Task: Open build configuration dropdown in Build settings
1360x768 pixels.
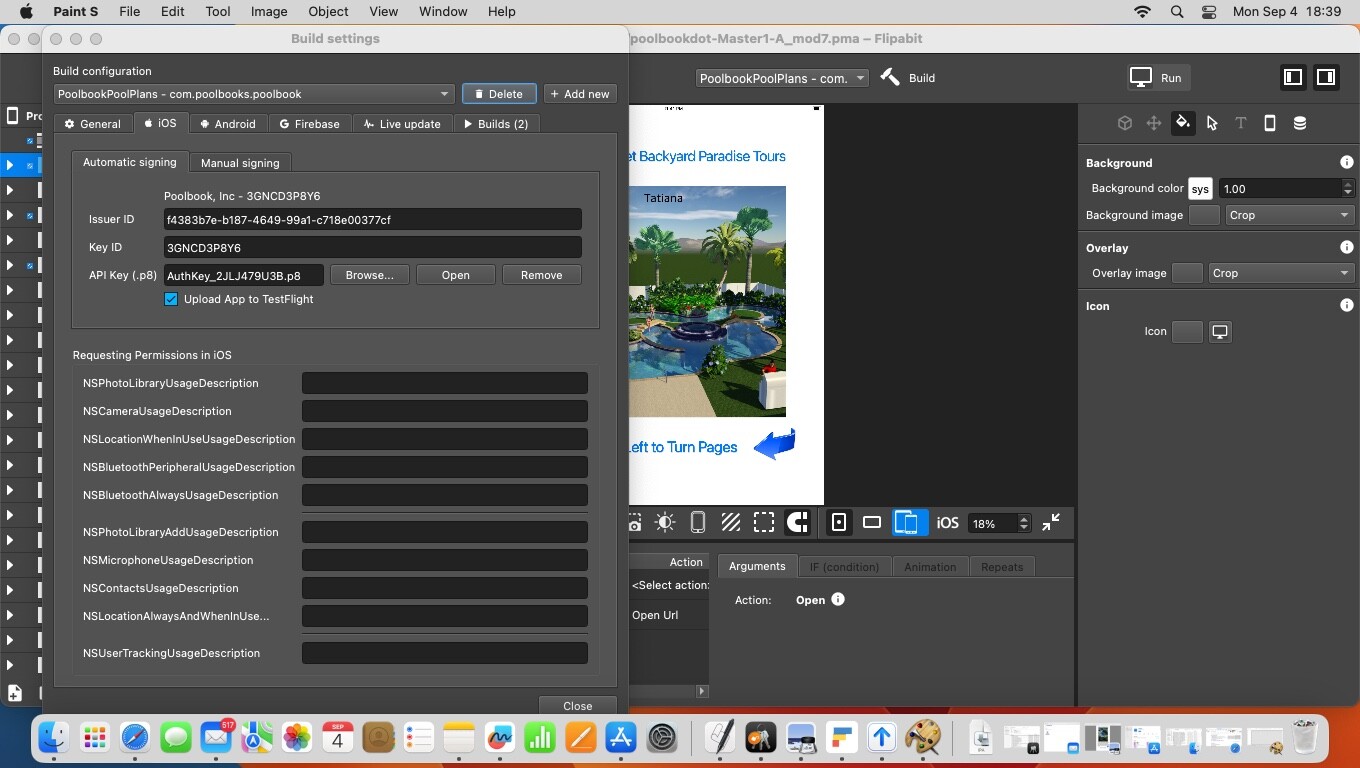Action: (x=254, y=94)
